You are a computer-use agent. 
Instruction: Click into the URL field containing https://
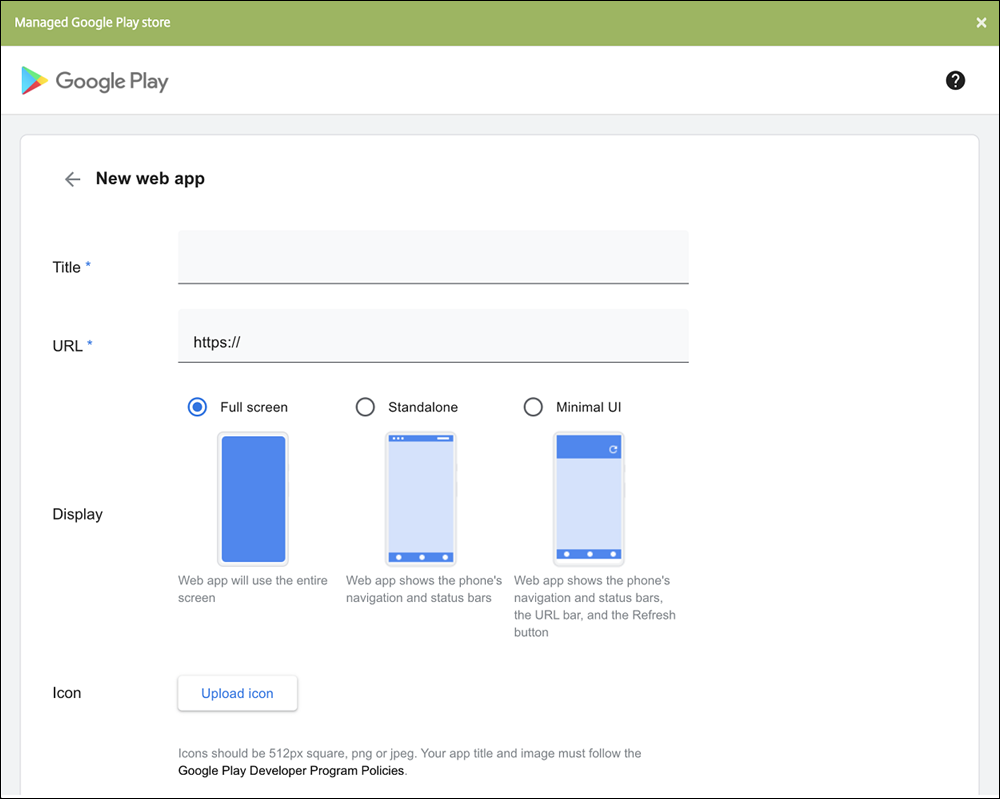(433, 342)
